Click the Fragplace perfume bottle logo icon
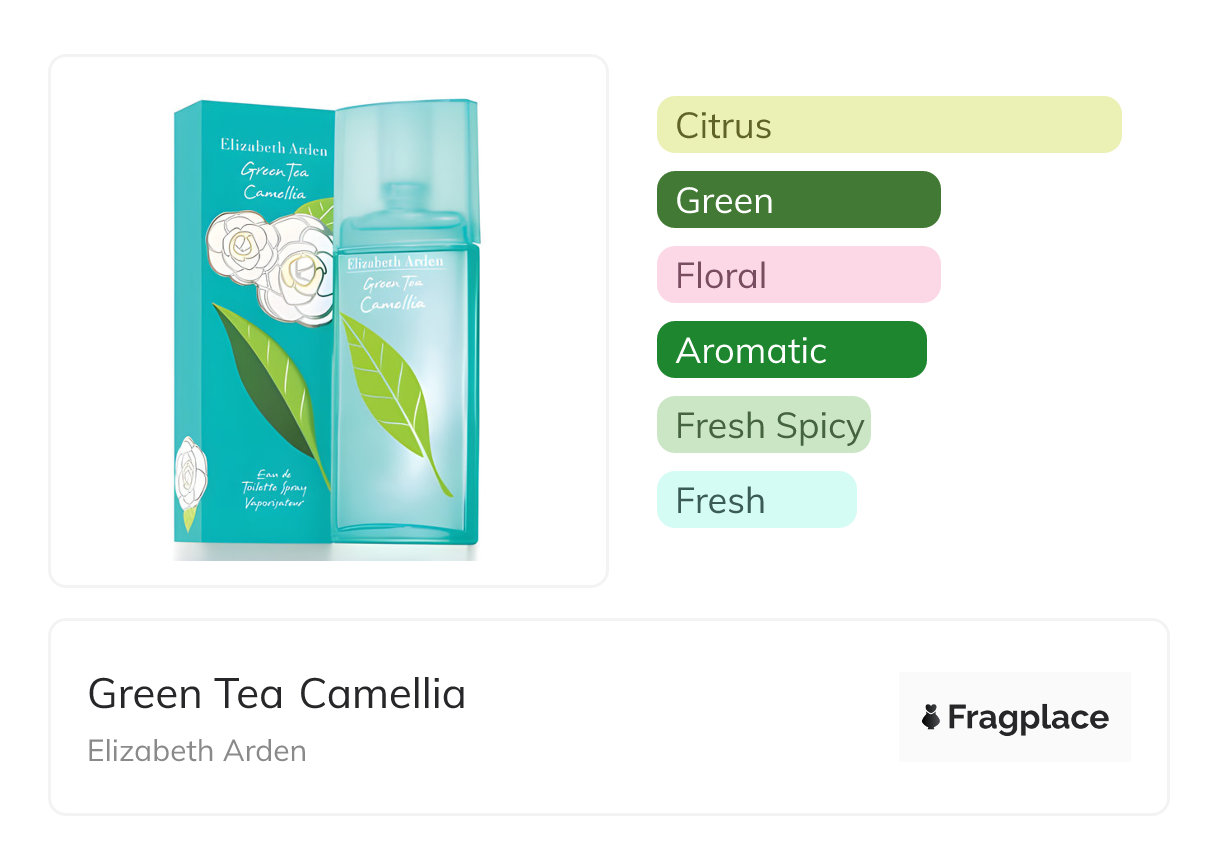 [931, 717]
